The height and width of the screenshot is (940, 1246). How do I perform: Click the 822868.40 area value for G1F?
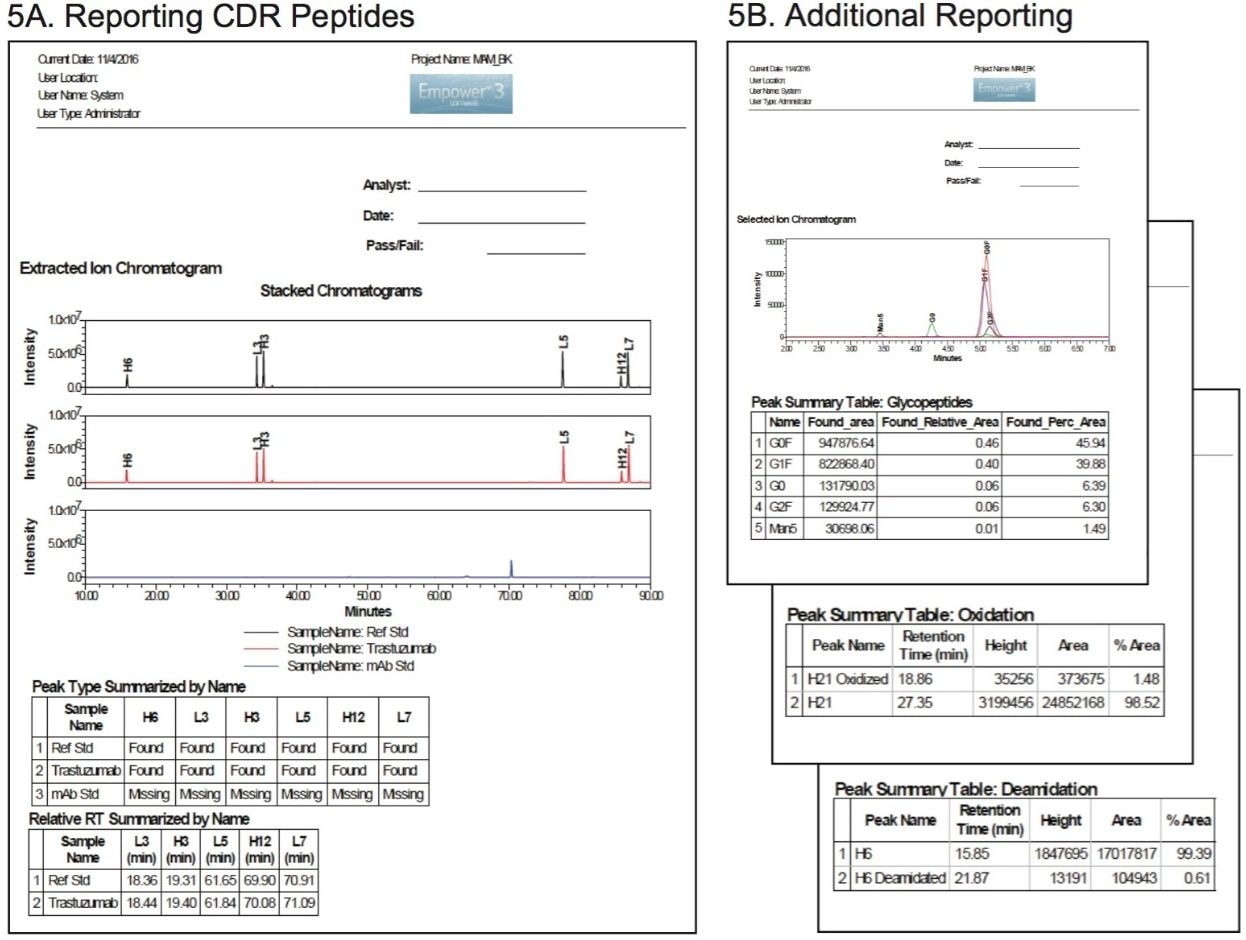point(841,464)
